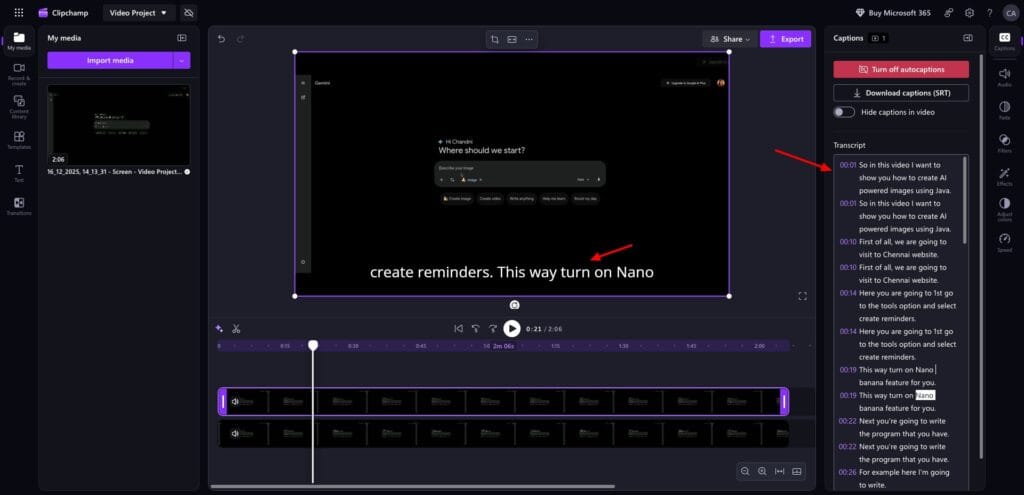Zoom in on the timeline
The height and width of the screenshot is (495, 1024).
pos(762,471)
